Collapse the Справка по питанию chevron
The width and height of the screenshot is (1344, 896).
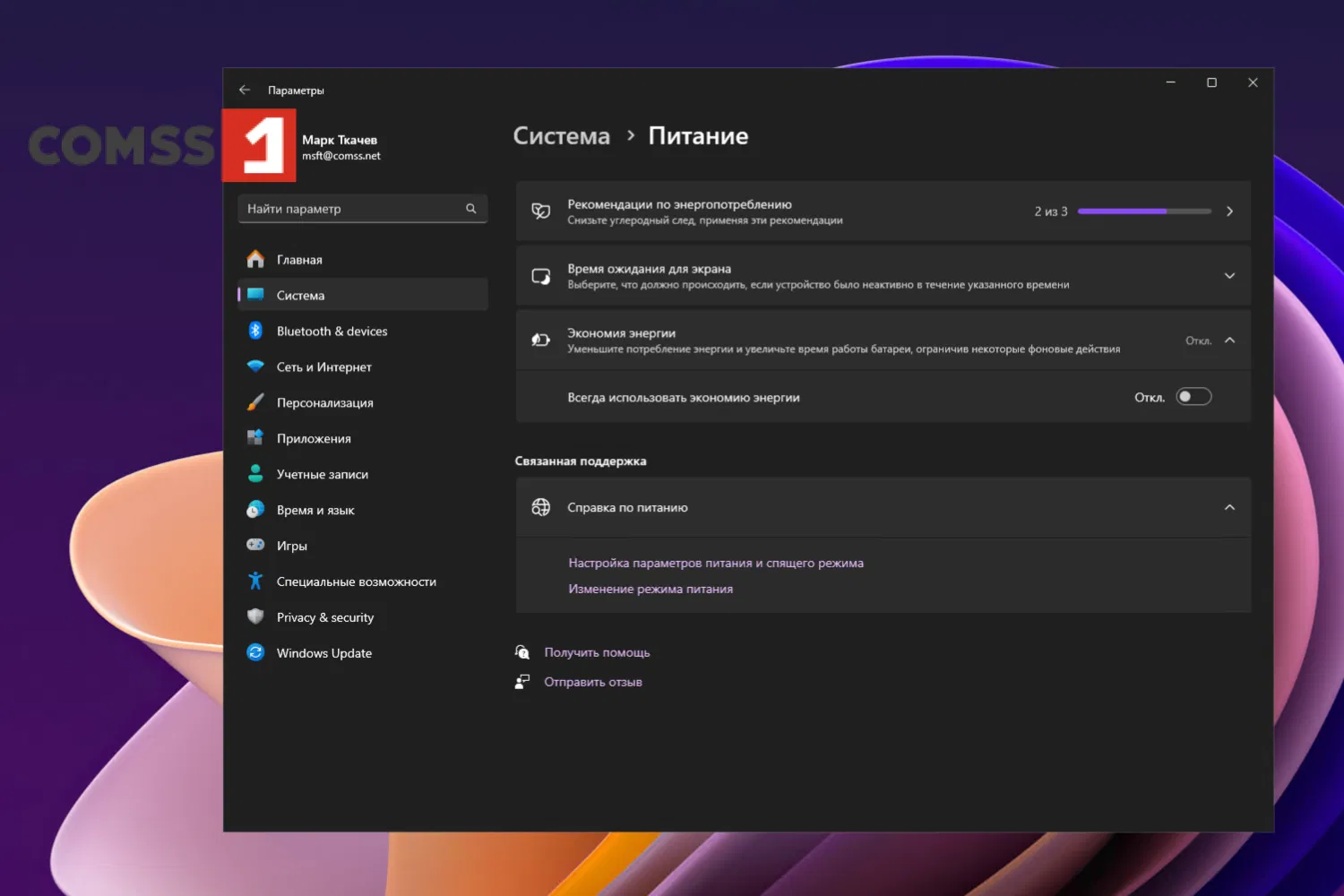click(1229, 507)
